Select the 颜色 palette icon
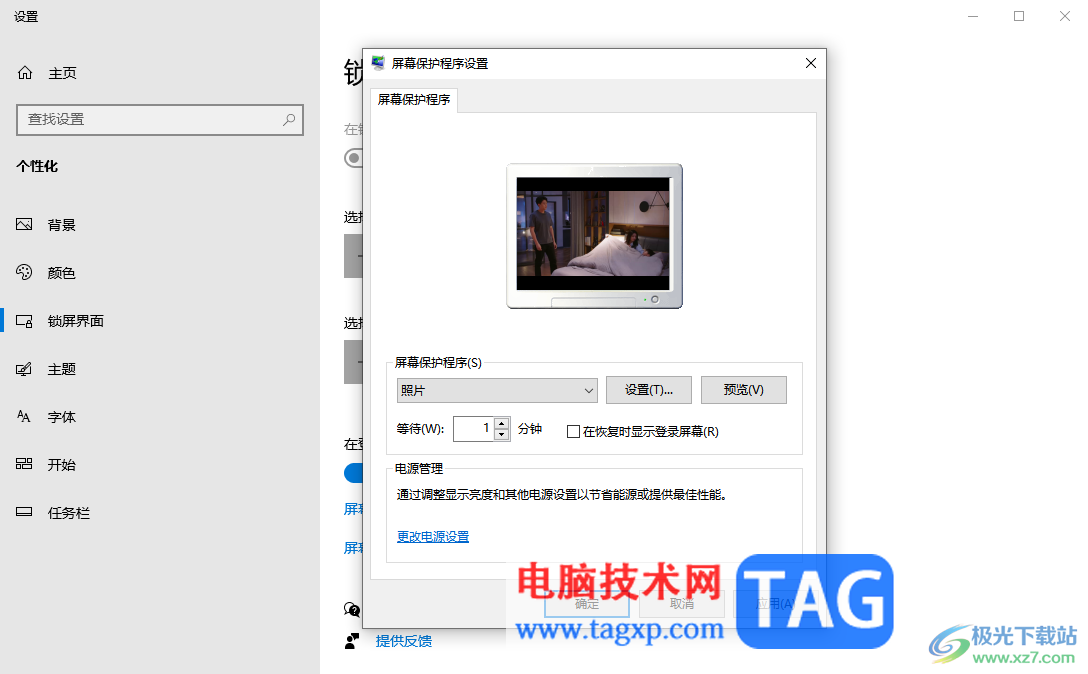 [x=24, y=272]
